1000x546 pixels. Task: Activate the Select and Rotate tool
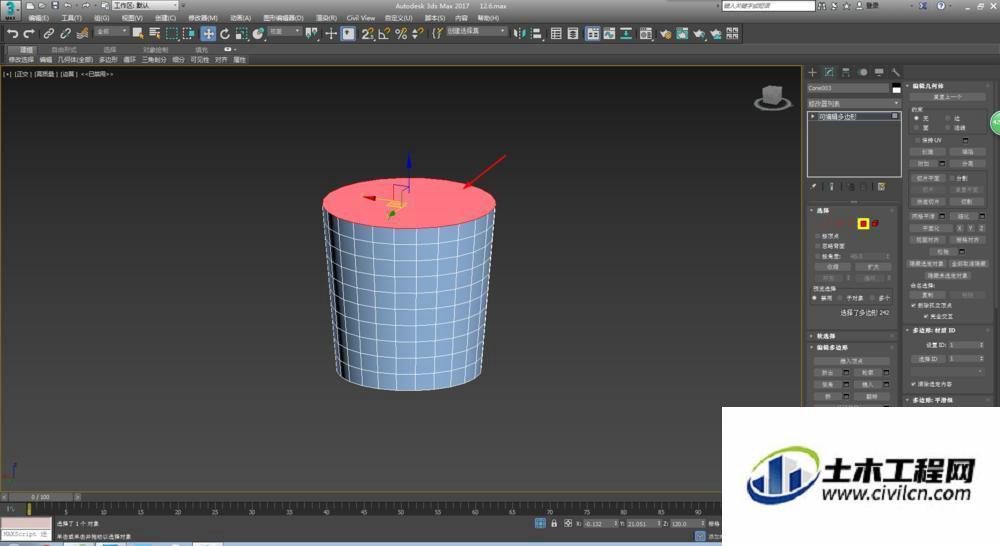coord(224,34)
